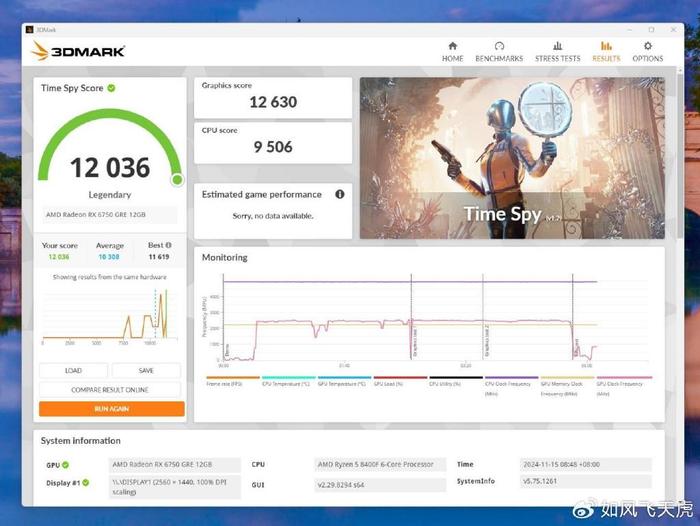Click the 3DMark app icon in title bar
This screenshot has width=700, height=526.
tap(29, 30)
